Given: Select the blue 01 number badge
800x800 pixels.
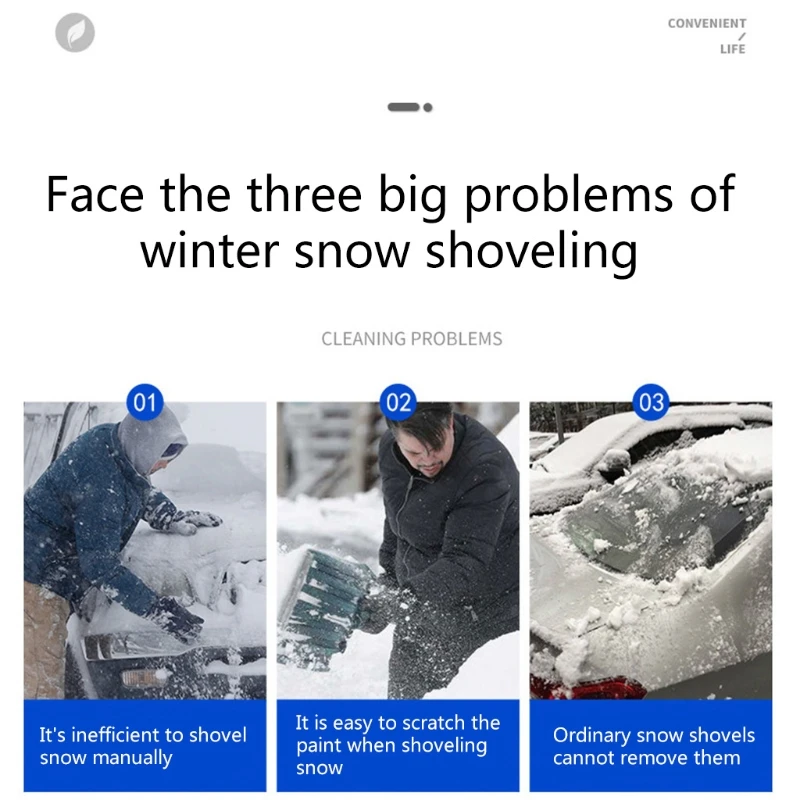Looking at the screenshot, I should 145,402.
